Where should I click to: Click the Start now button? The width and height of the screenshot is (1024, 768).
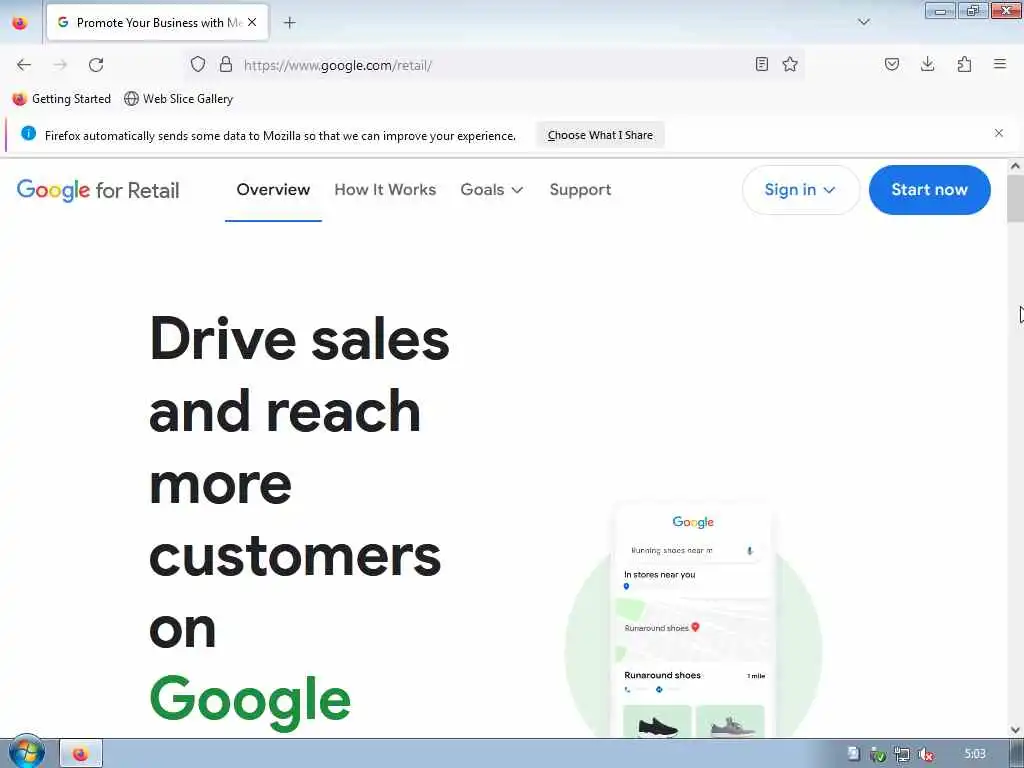point(929,190)
